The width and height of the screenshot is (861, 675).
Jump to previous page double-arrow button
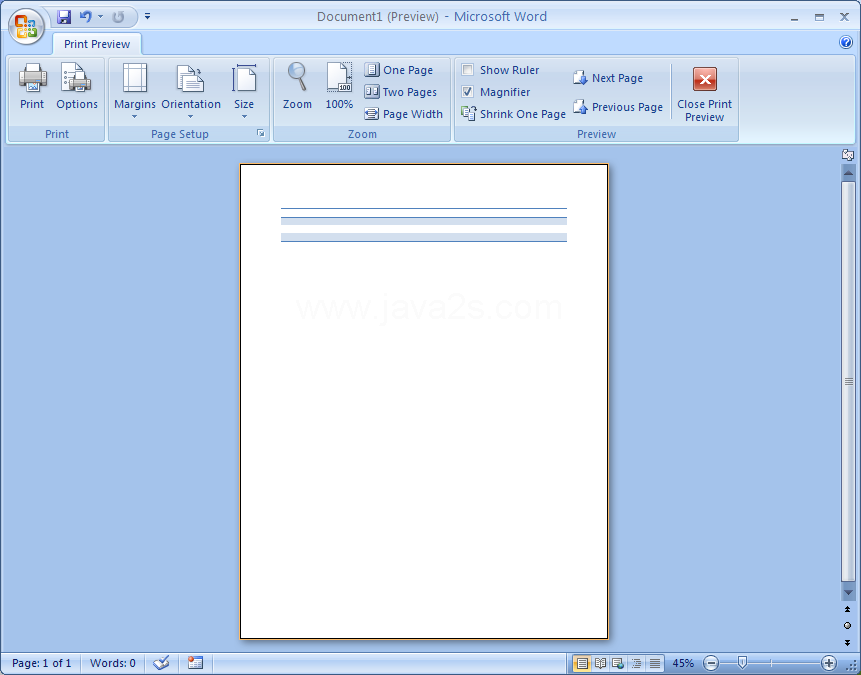tap(848, 610)
